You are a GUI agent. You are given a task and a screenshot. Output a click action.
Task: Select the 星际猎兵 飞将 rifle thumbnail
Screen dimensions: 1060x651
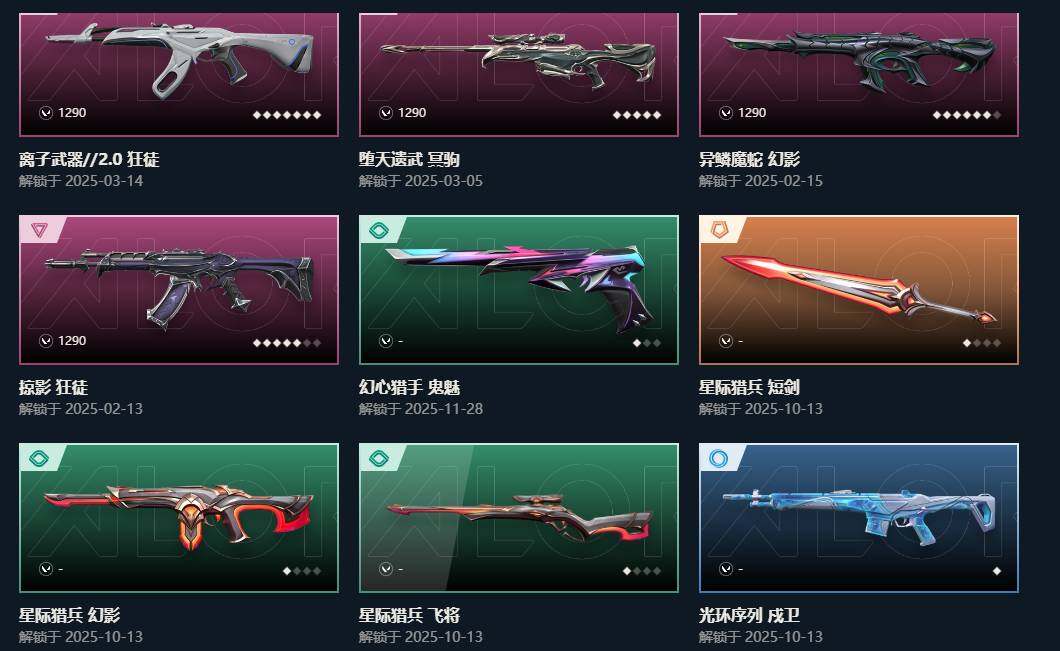519,518
